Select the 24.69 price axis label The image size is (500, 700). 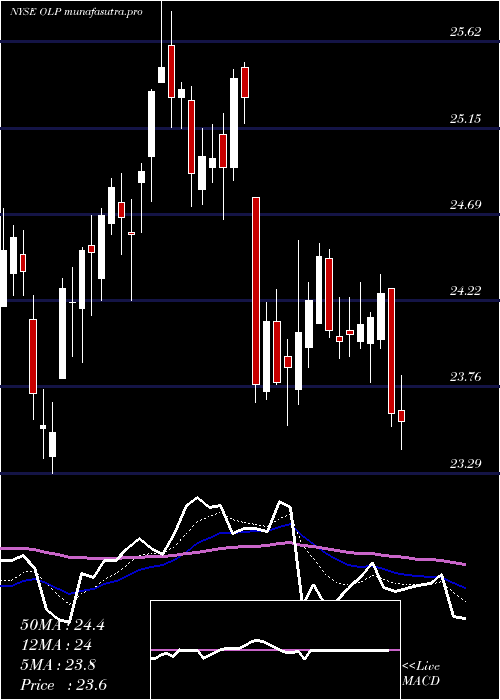[x=466, y=205]
